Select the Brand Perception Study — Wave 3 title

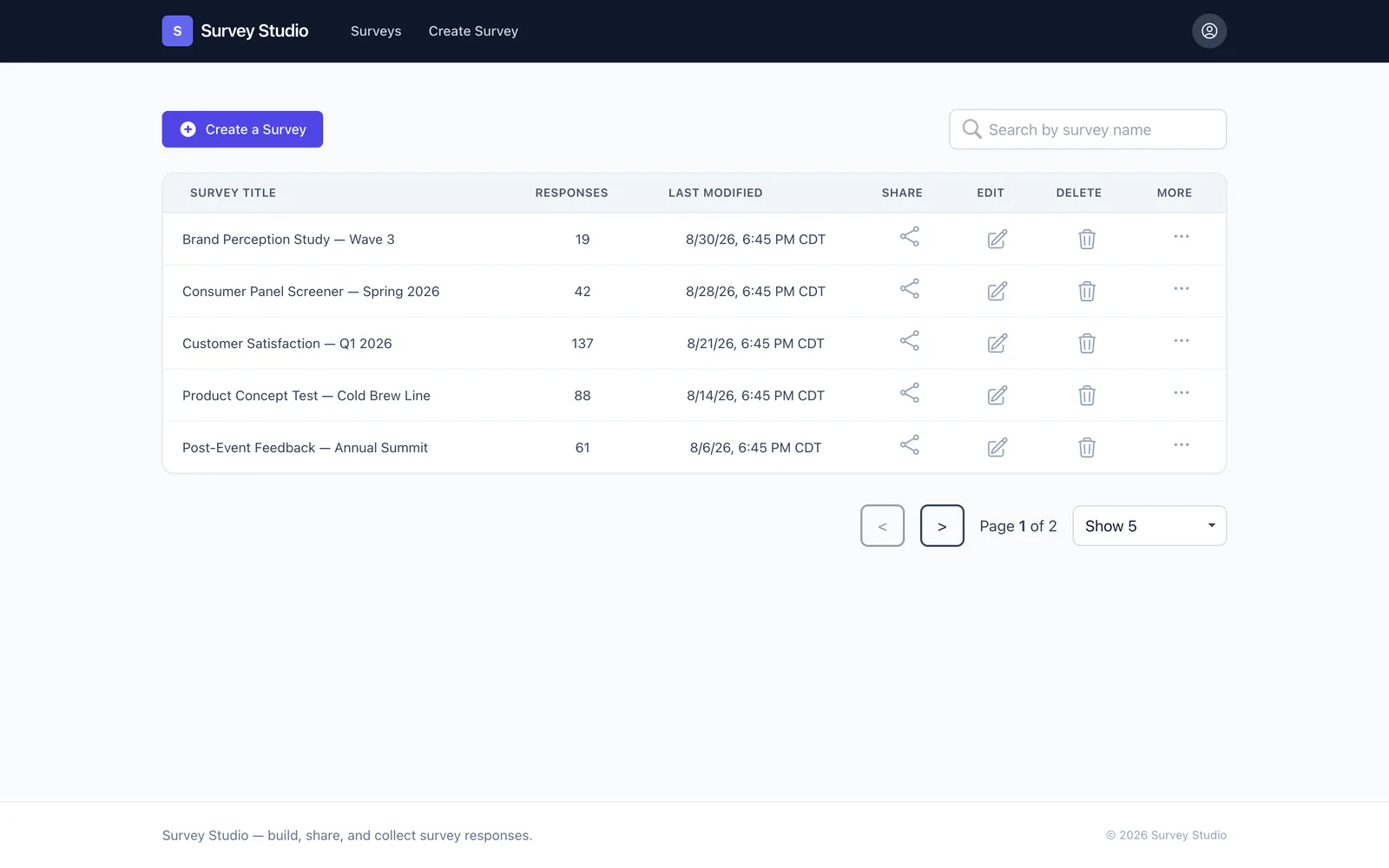[288, 240]
